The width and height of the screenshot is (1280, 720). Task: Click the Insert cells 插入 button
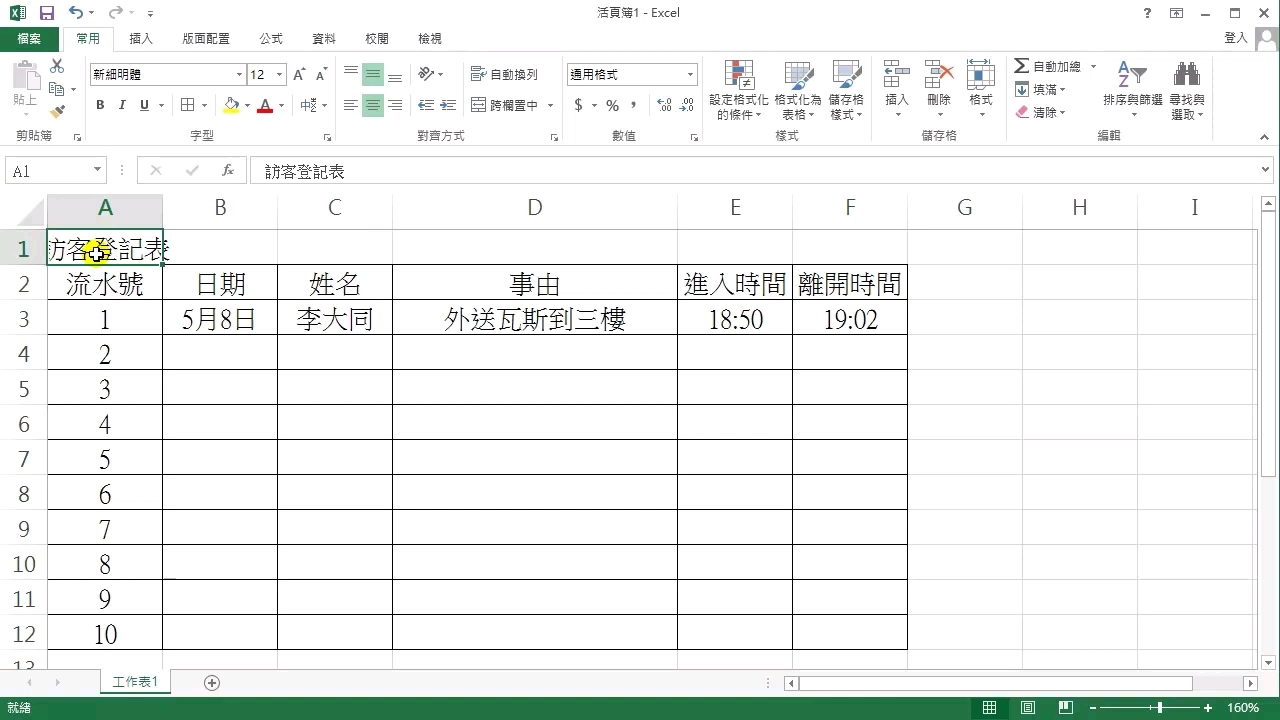tap(897, 90)
